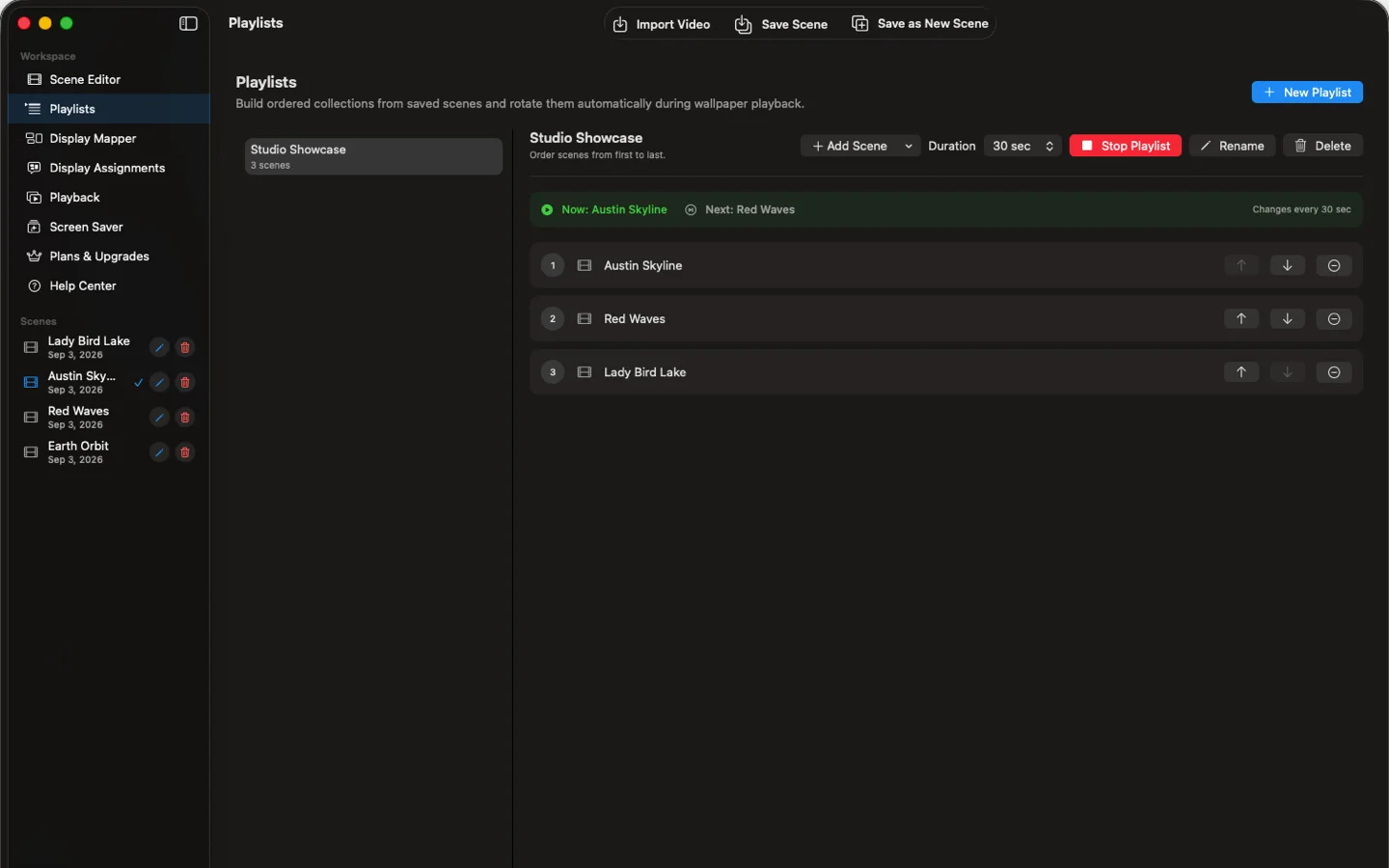Open the Add Scene dropdown

(860, 146)
